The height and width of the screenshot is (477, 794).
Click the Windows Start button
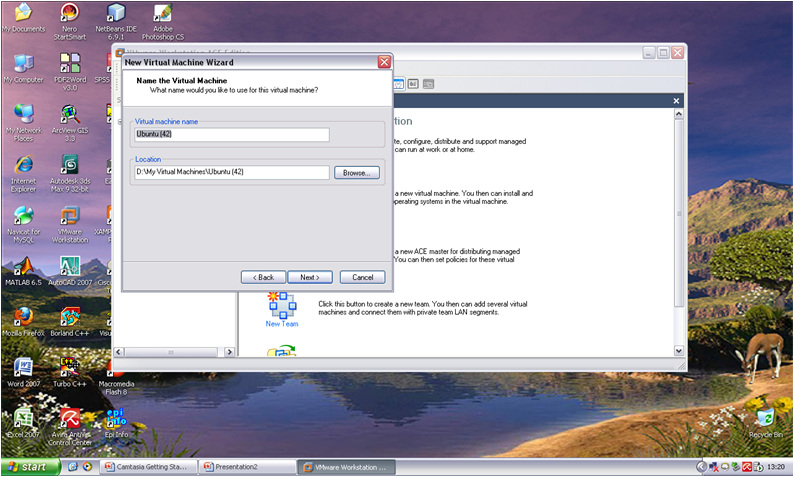coord(30,467)
